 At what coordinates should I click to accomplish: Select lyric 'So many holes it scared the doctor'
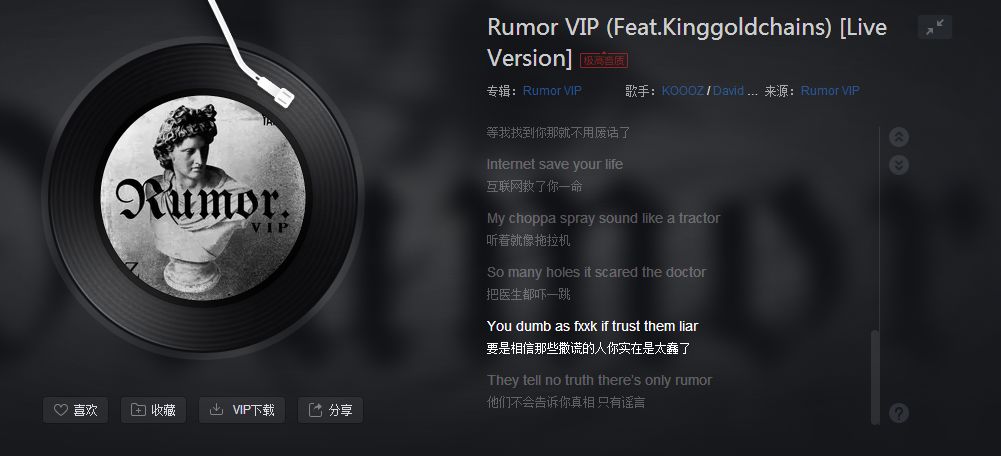point(596,272)
